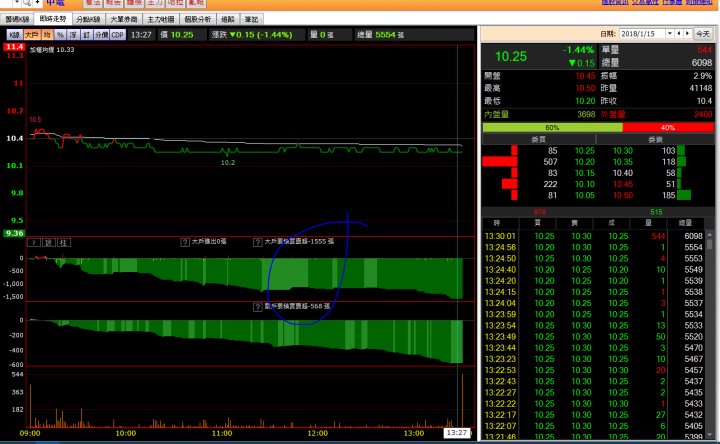Go to next date with right arrow
This screenshot has height=444, width=720.
(x=687, y=34)
